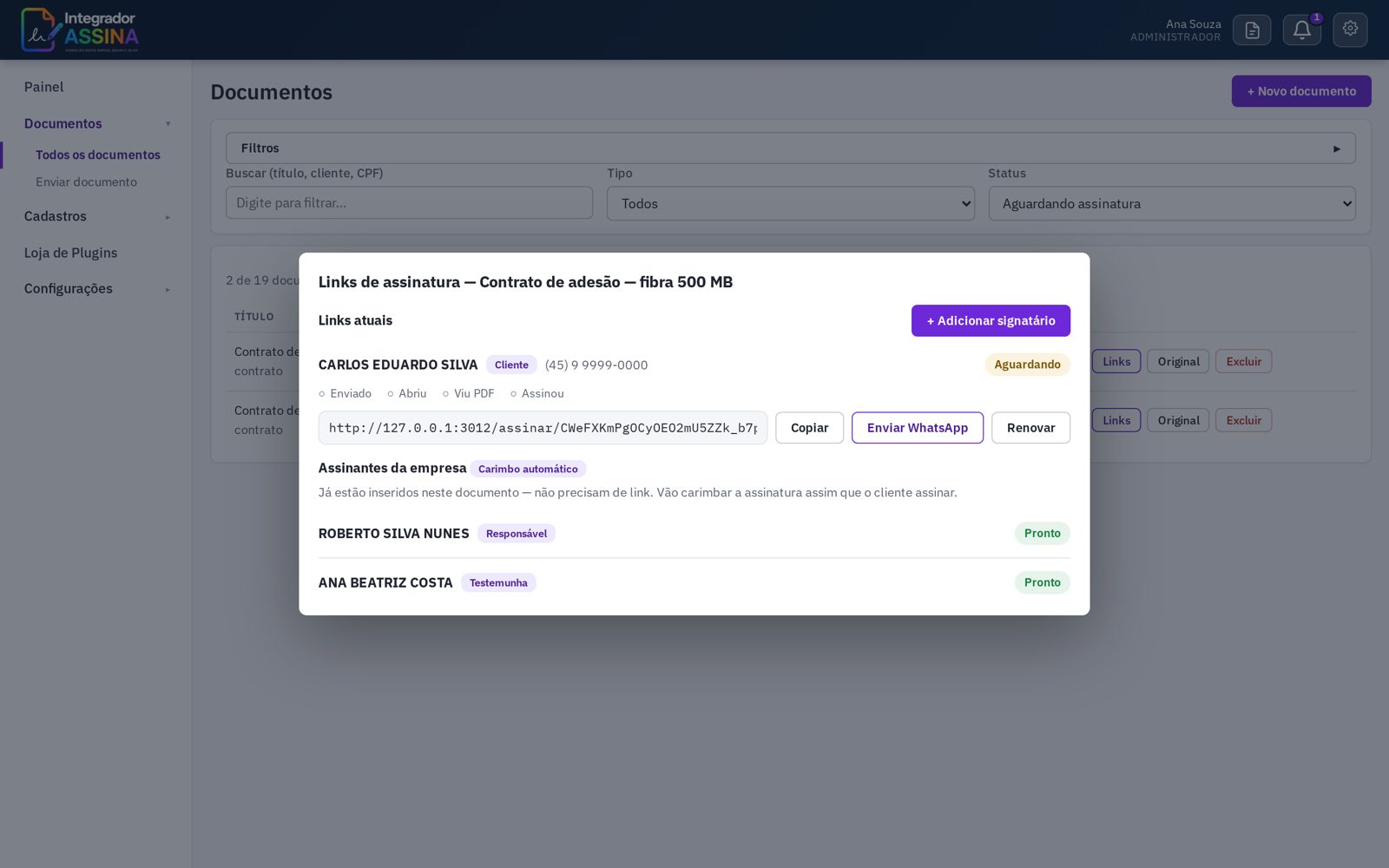
Task: Open the settings gear icon
Action: tap(1350, 30)
